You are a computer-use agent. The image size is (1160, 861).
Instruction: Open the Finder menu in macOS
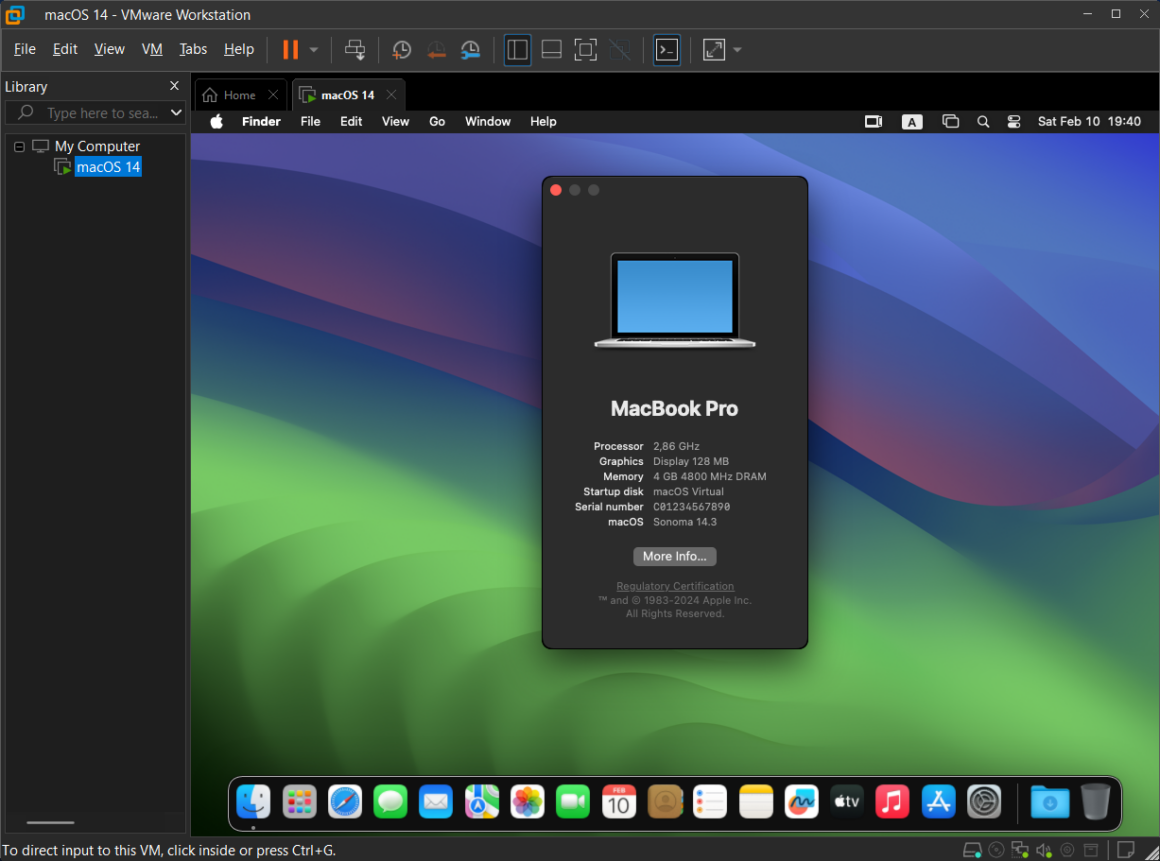coord(261,121)
